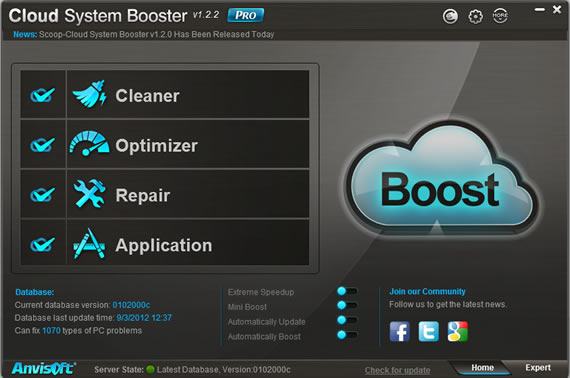Click the Application tools icon

click(x=89, y=243)
